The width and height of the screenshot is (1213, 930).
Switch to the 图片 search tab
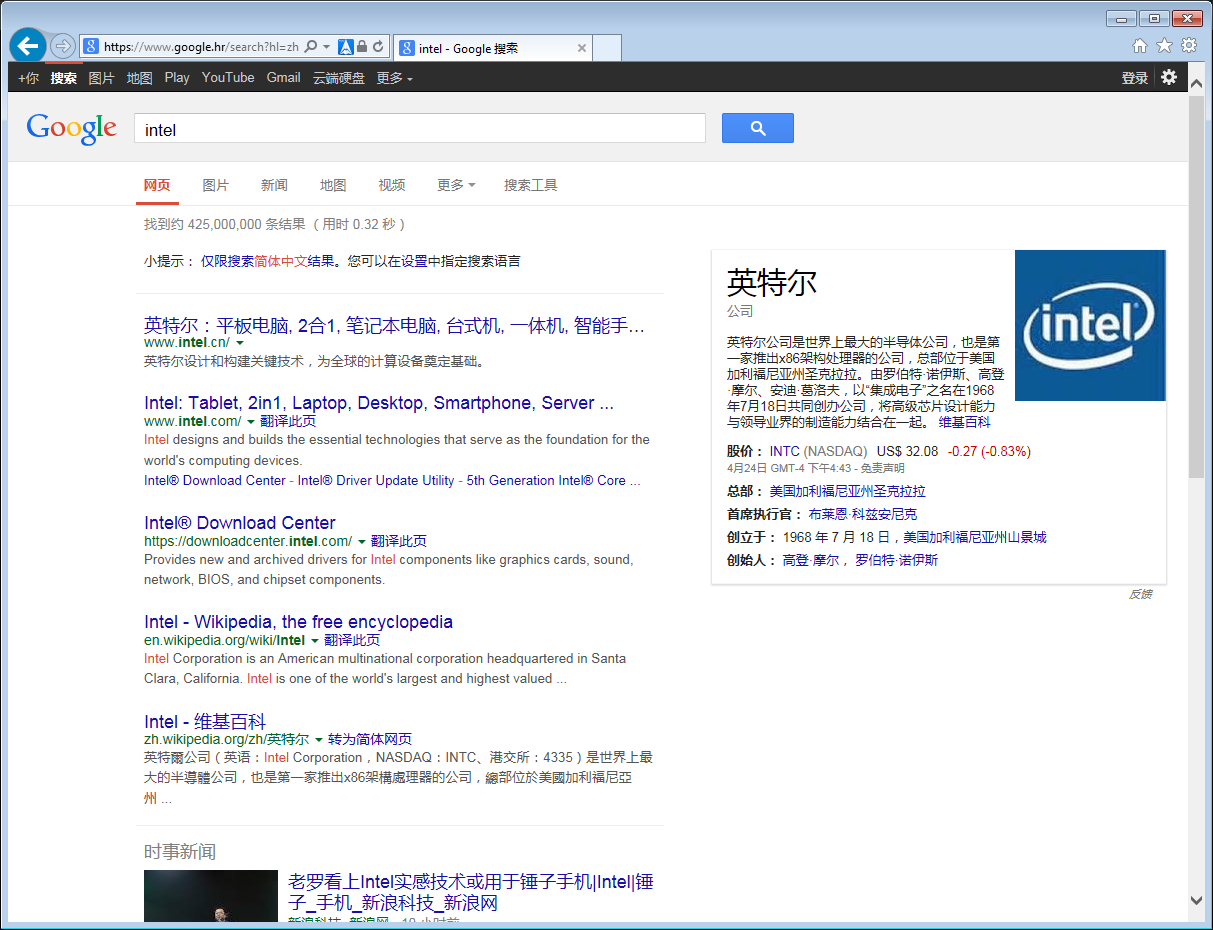(x=215, y=185)
